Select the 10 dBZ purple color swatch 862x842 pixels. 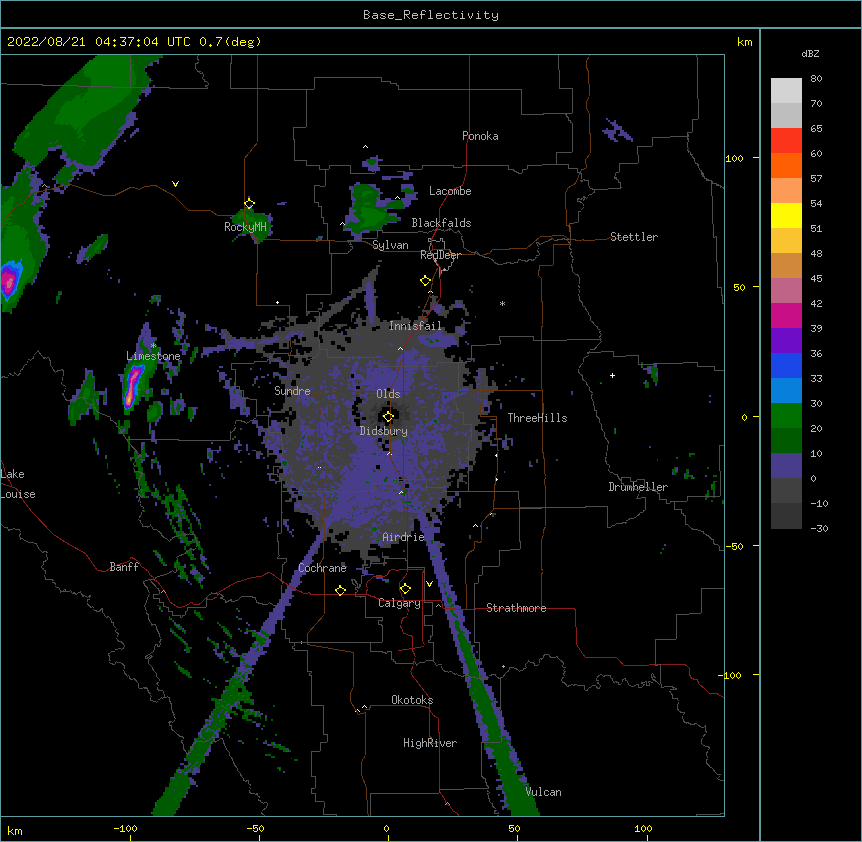click(786, 466)
